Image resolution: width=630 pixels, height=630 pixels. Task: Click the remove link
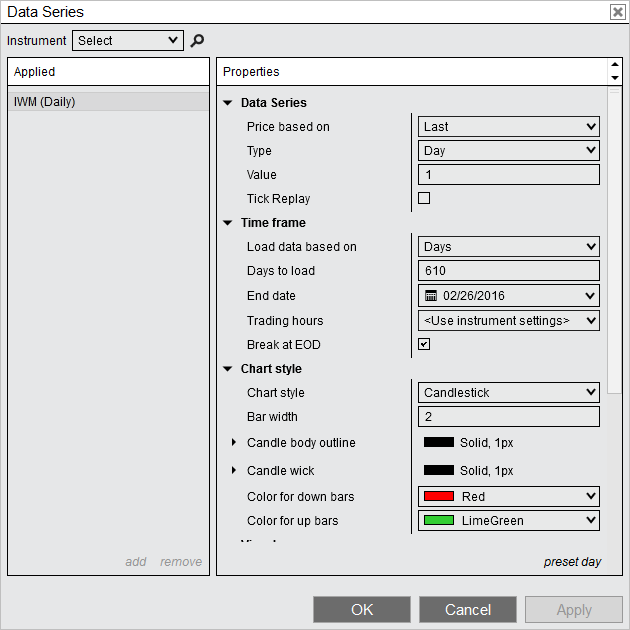coord(181,561)
